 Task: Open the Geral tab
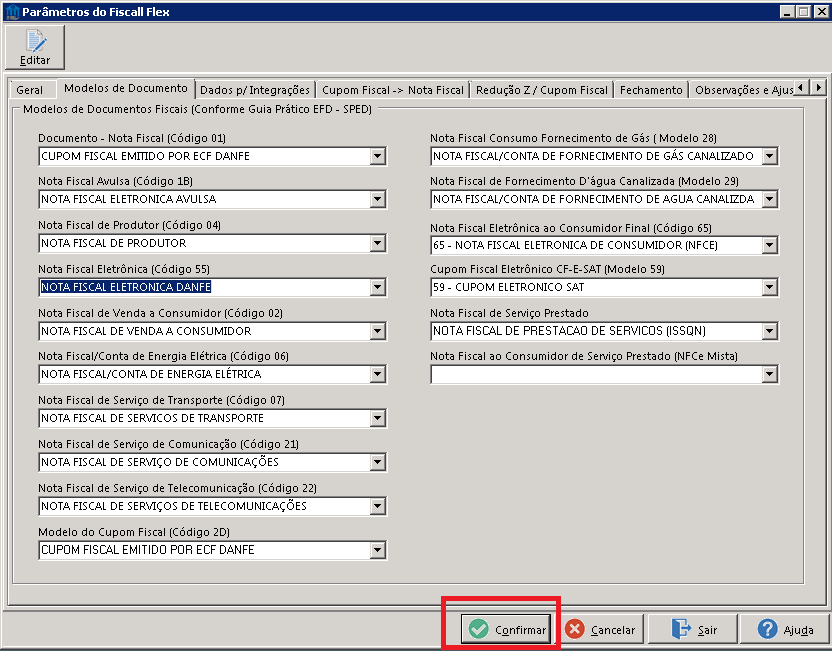pyautogui.click(x=30, y=90)
